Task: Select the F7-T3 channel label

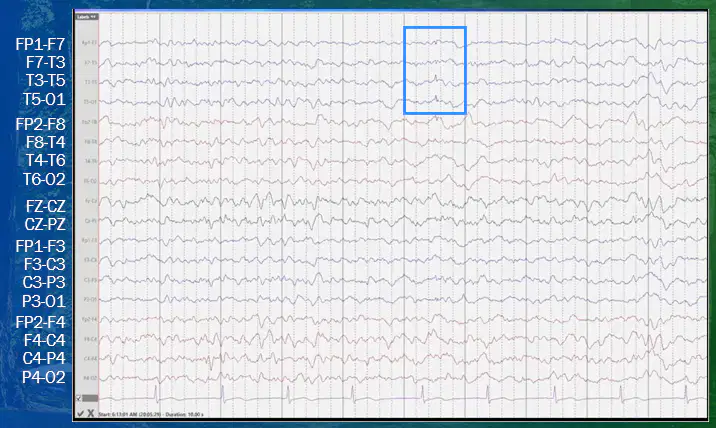Action: 45,62
